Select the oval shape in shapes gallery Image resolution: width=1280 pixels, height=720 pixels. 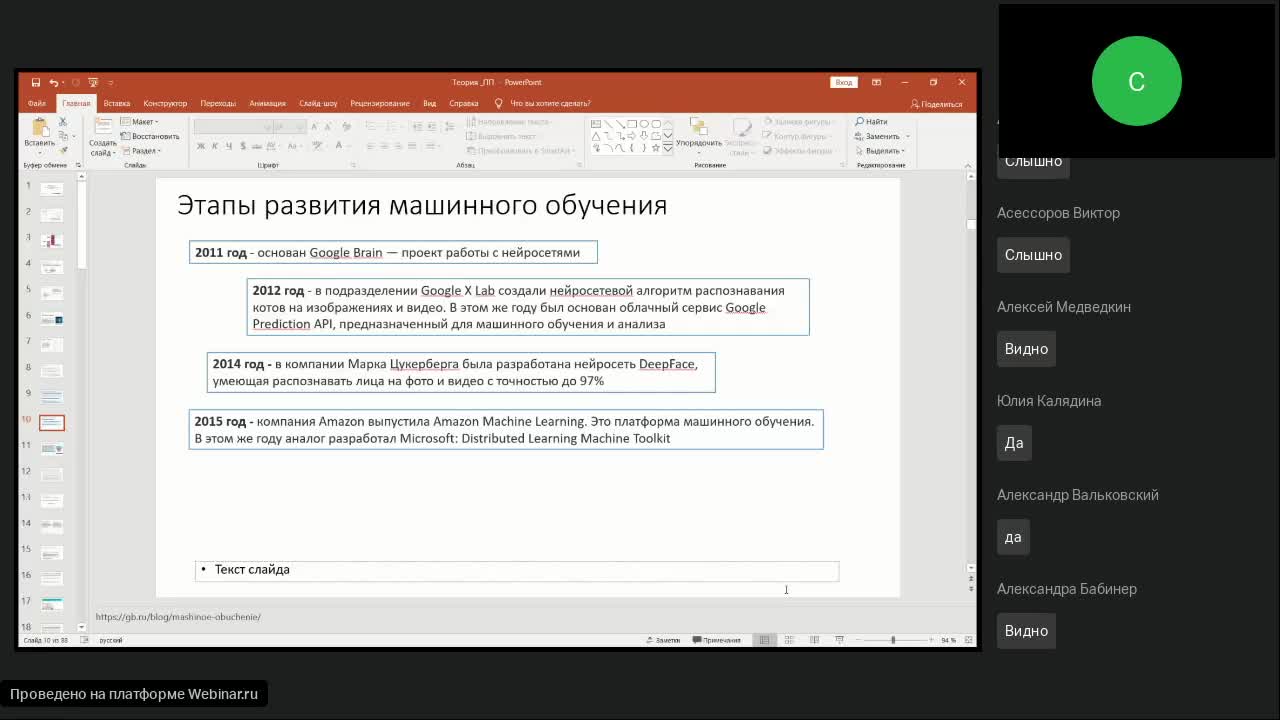click(x=644, y=124)
